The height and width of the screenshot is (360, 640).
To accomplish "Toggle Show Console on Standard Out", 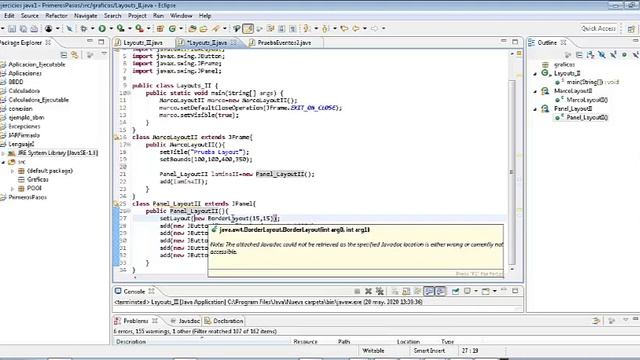I will pyautogui.click(x=429, y=291).
